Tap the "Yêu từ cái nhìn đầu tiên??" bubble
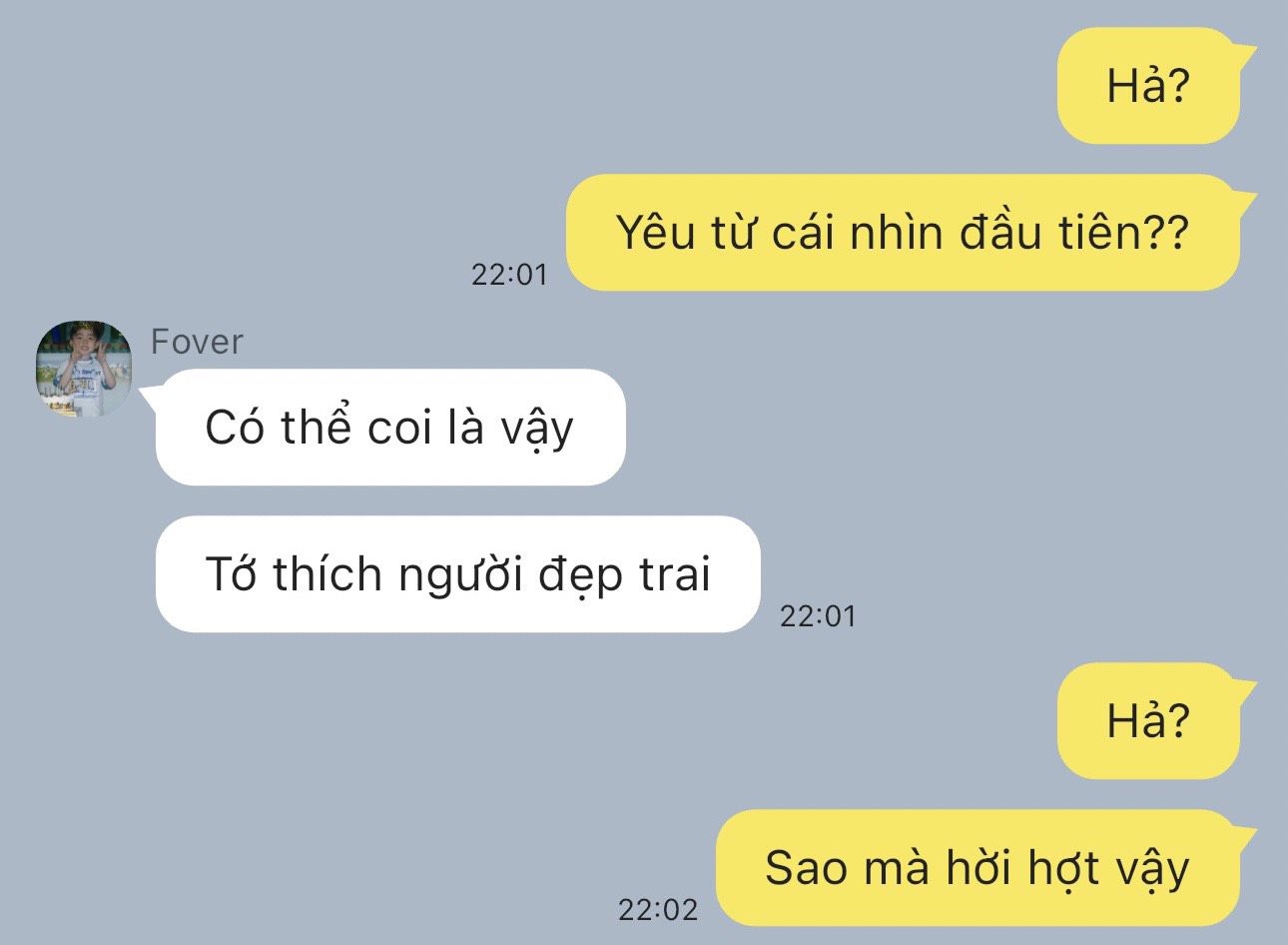This screenshot has width=1288, height=945. 903,233
